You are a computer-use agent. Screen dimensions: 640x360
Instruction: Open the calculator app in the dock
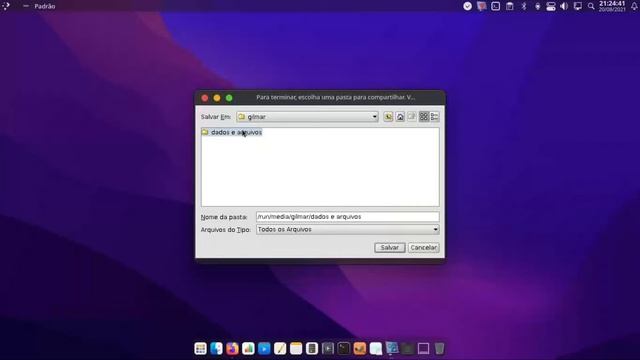(x=312, y=349)
